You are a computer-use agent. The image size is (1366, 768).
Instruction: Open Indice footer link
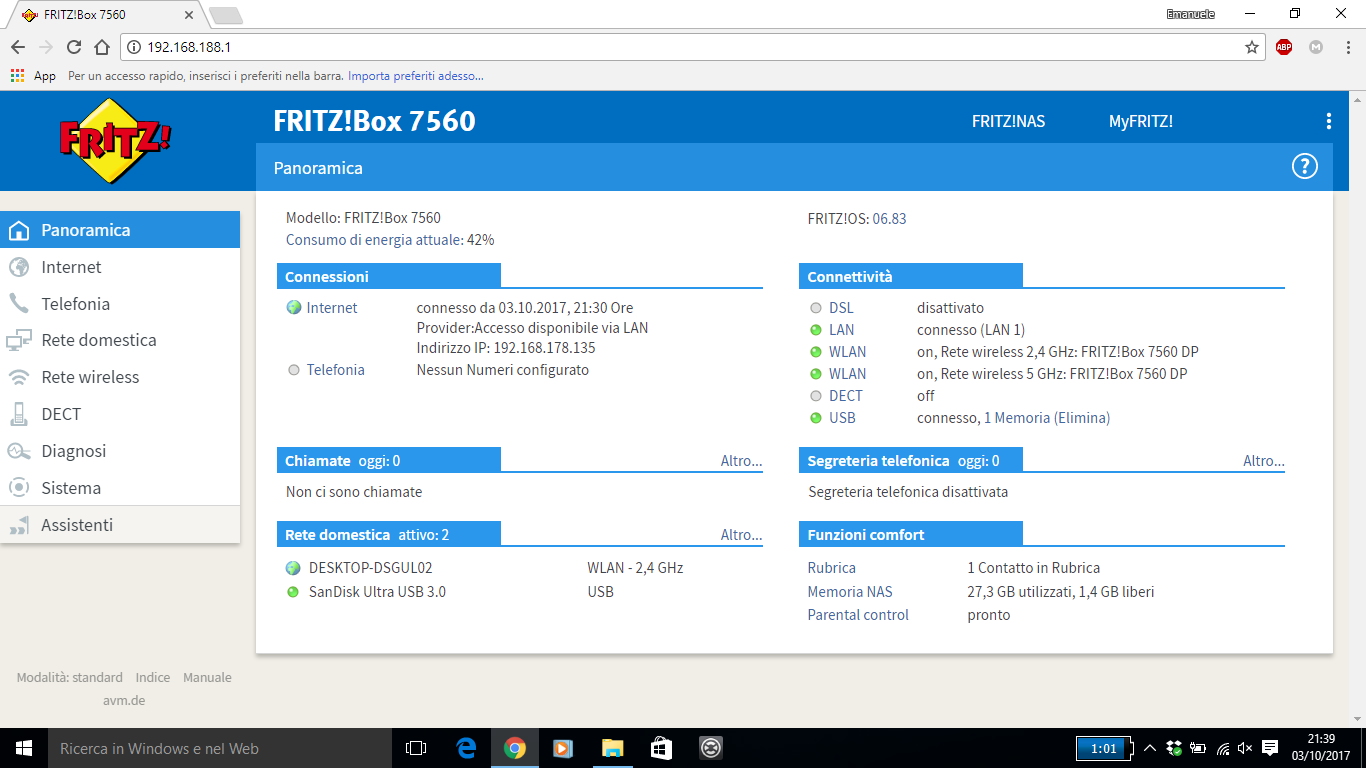coord(153,678)
